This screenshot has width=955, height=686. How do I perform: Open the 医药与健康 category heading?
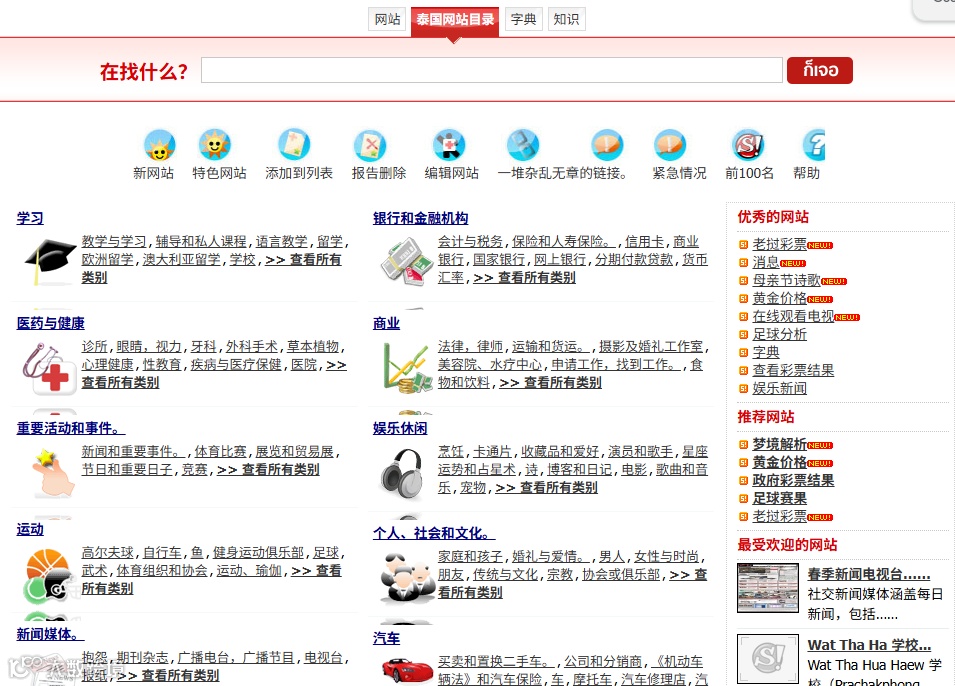coord(51,323)
